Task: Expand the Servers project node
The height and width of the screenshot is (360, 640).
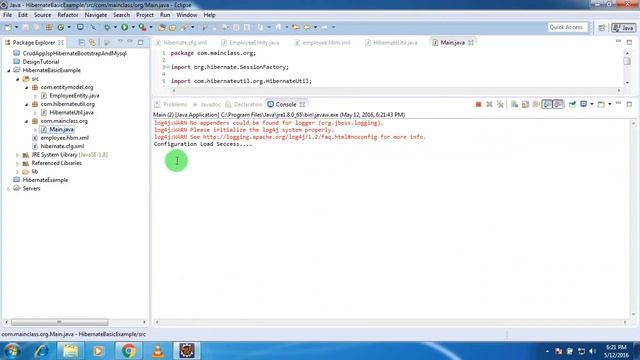Action: pyautogui.click(x=9, y=189)
